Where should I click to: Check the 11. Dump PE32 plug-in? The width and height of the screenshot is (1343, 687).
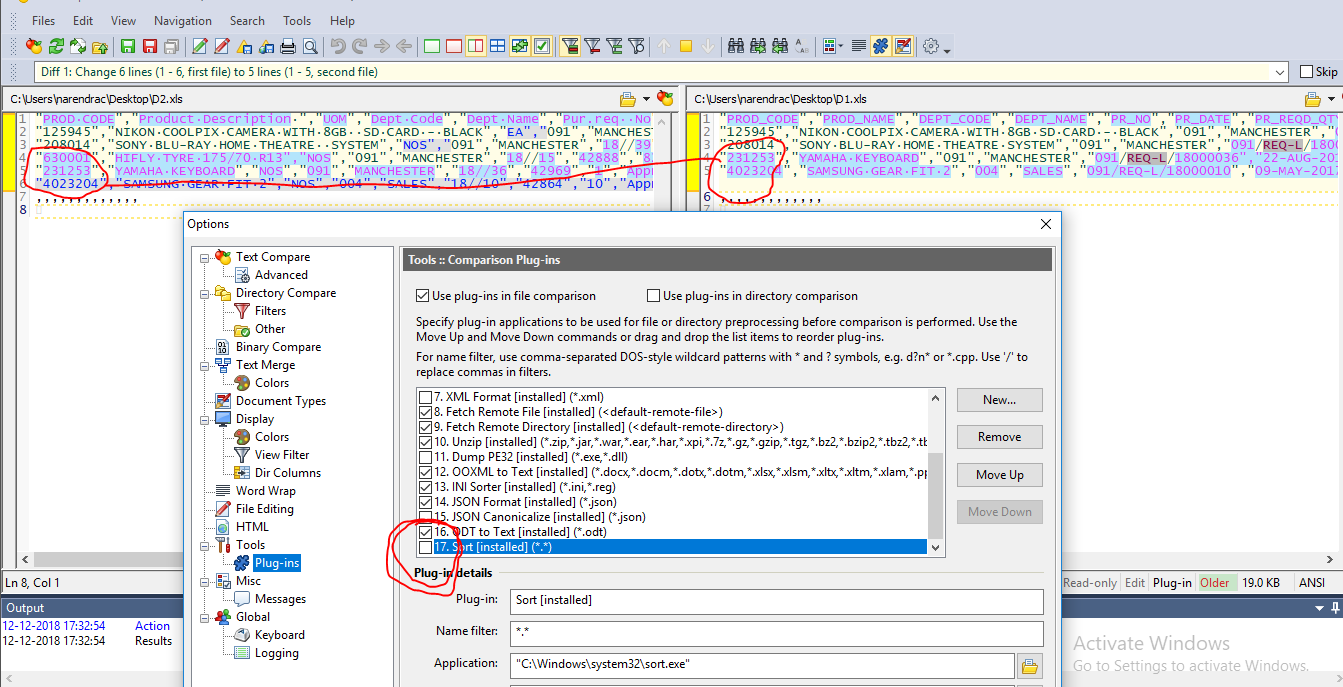(x=426, y=457)
